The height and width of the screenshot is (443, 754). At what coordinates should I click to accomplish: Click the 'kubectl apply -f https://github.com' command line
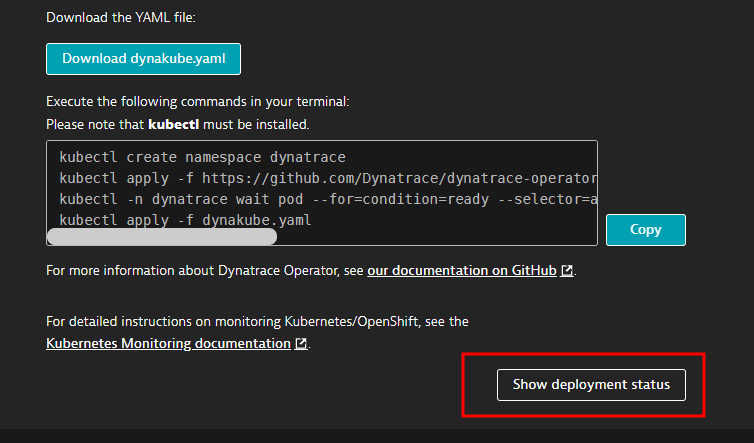pyautogui.click(x=328, y=178)
